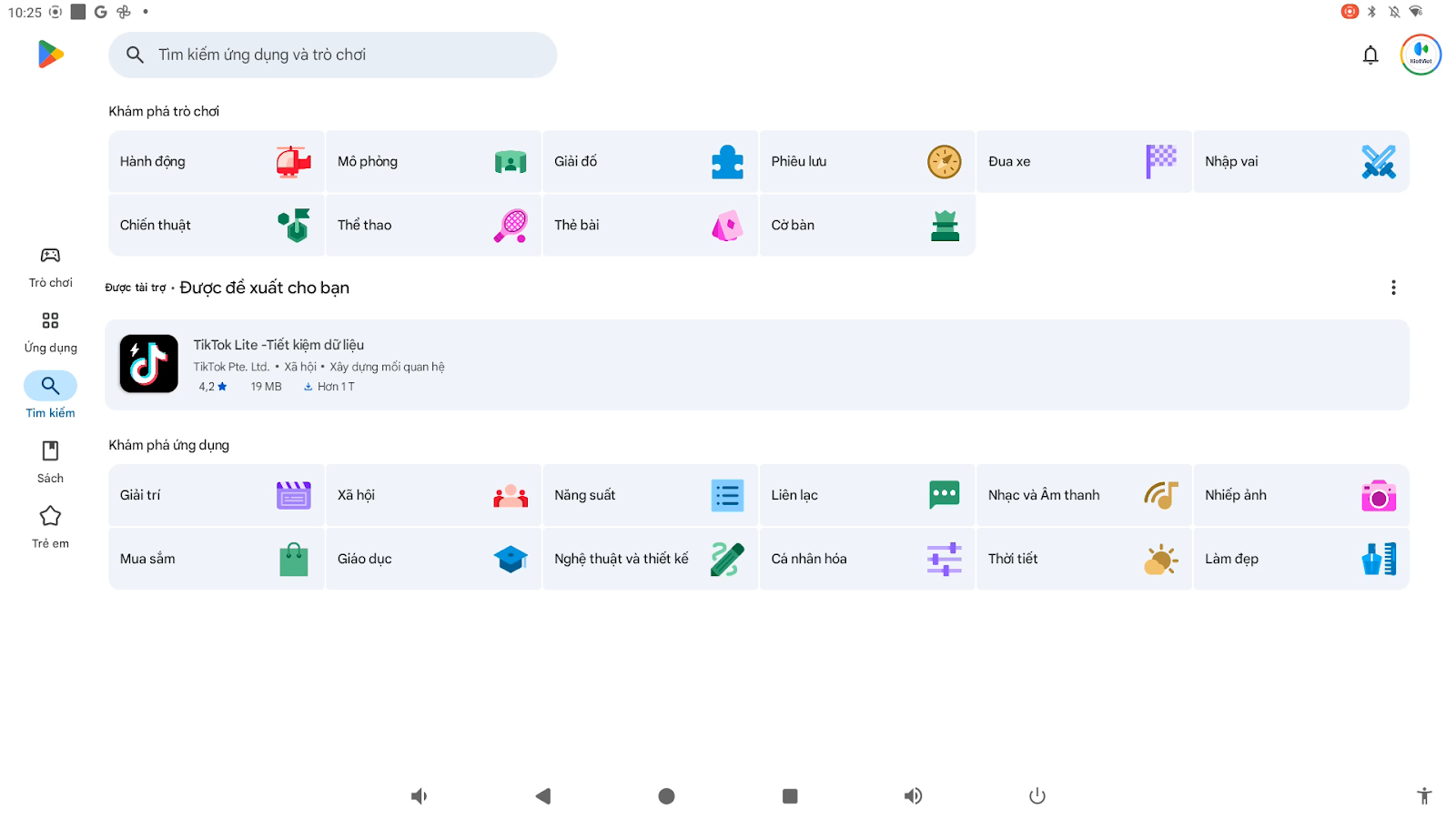The height and width of the screenshot is (819, 1456).
Task: Tap the volume up speaker icon
Action: tap(913, 796)
